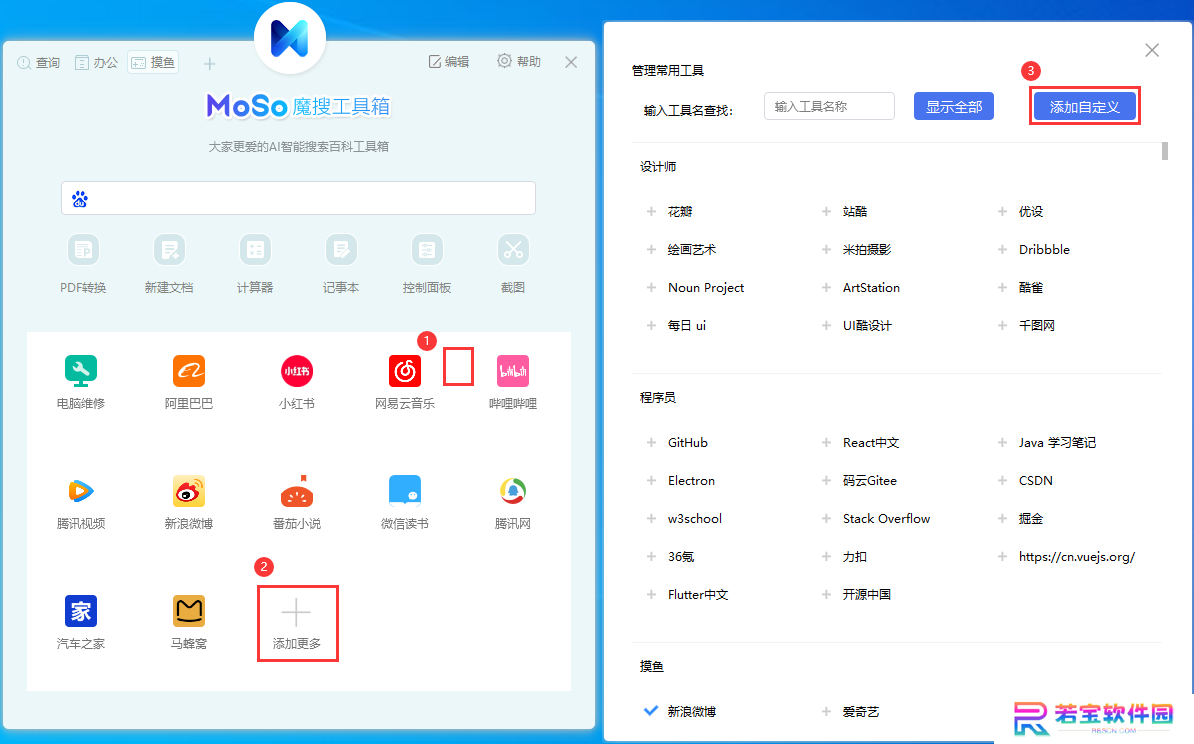Open the 阿里巴巴 shortcut
1194x744 pixels.
coord(189,371)
